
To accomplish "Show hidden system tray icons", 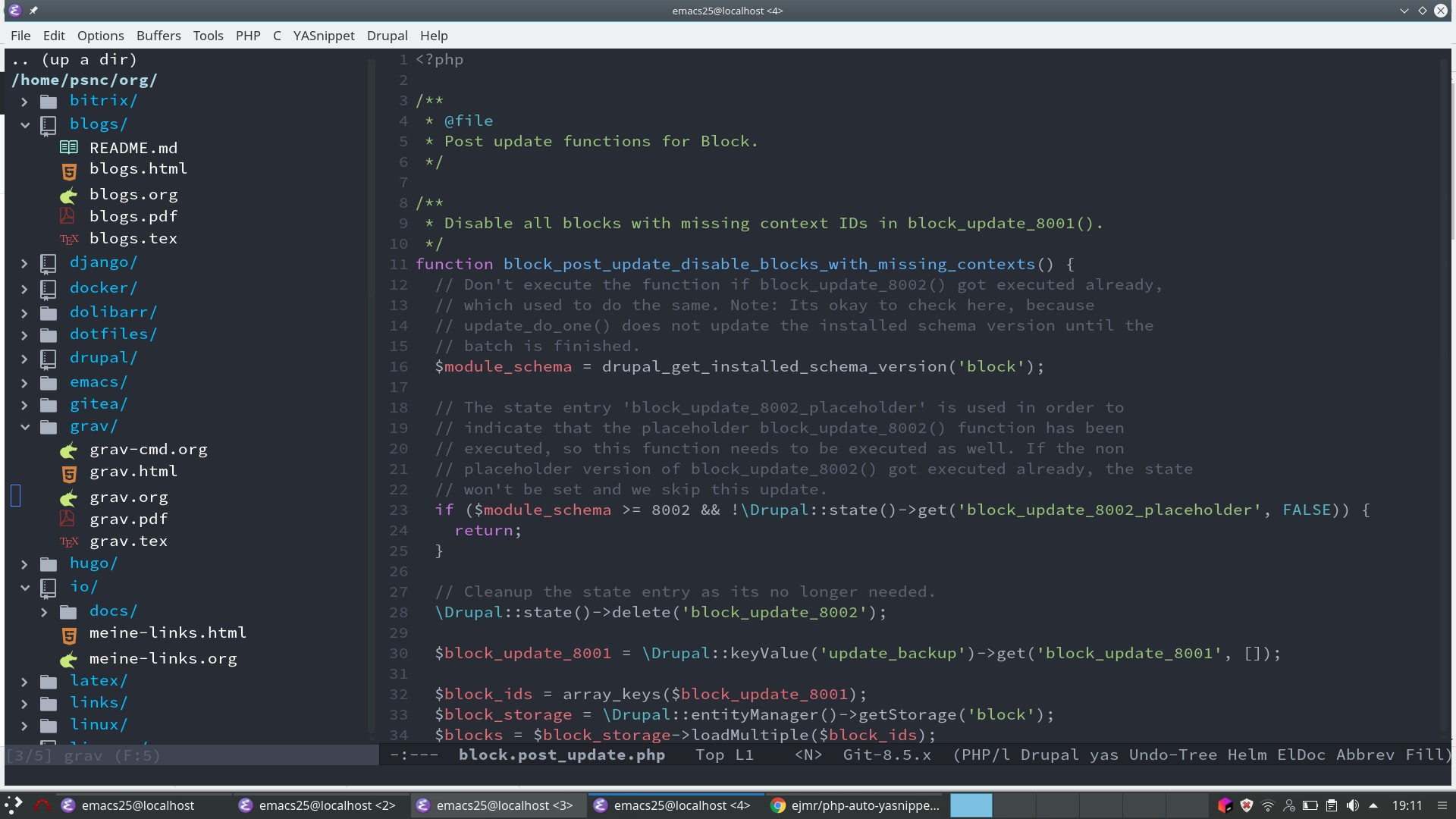I will click(1373, 805).
